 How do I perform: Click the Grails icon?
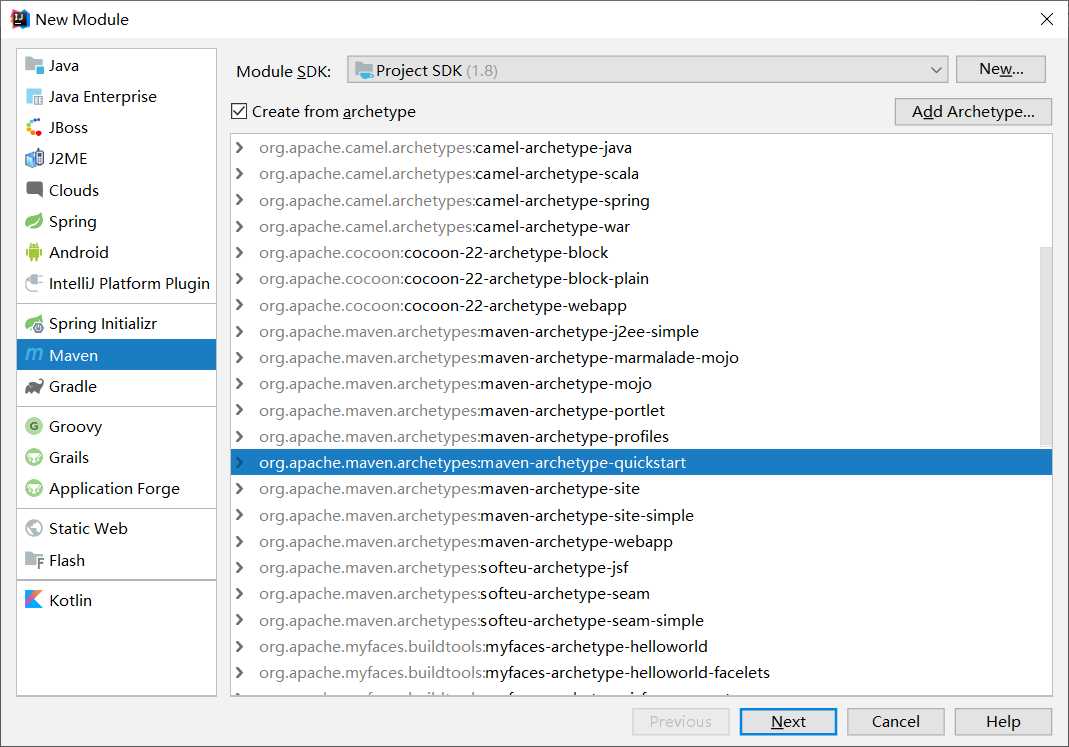(34, 457)
